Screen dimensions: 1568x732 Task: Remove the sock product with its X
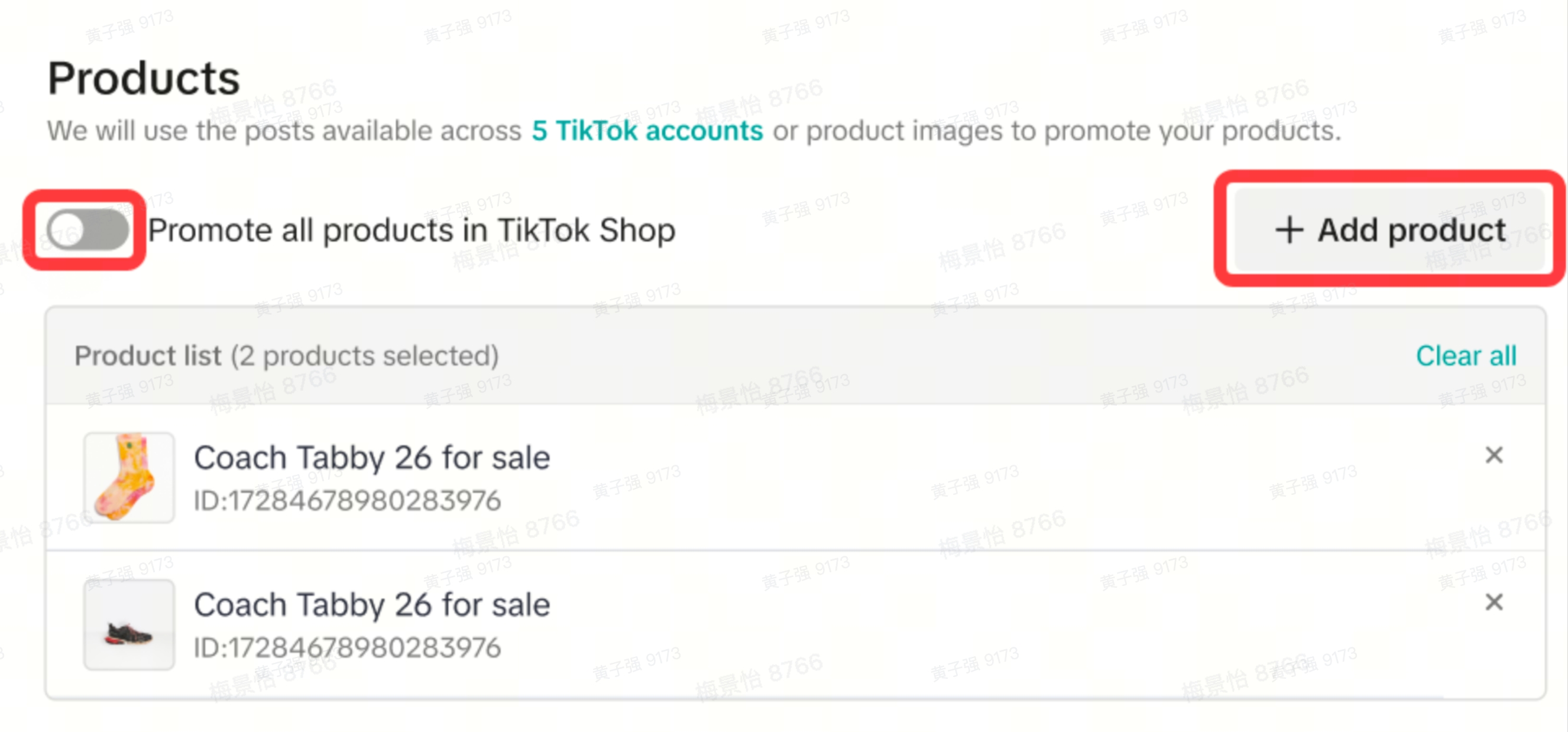pos(1494,455)
